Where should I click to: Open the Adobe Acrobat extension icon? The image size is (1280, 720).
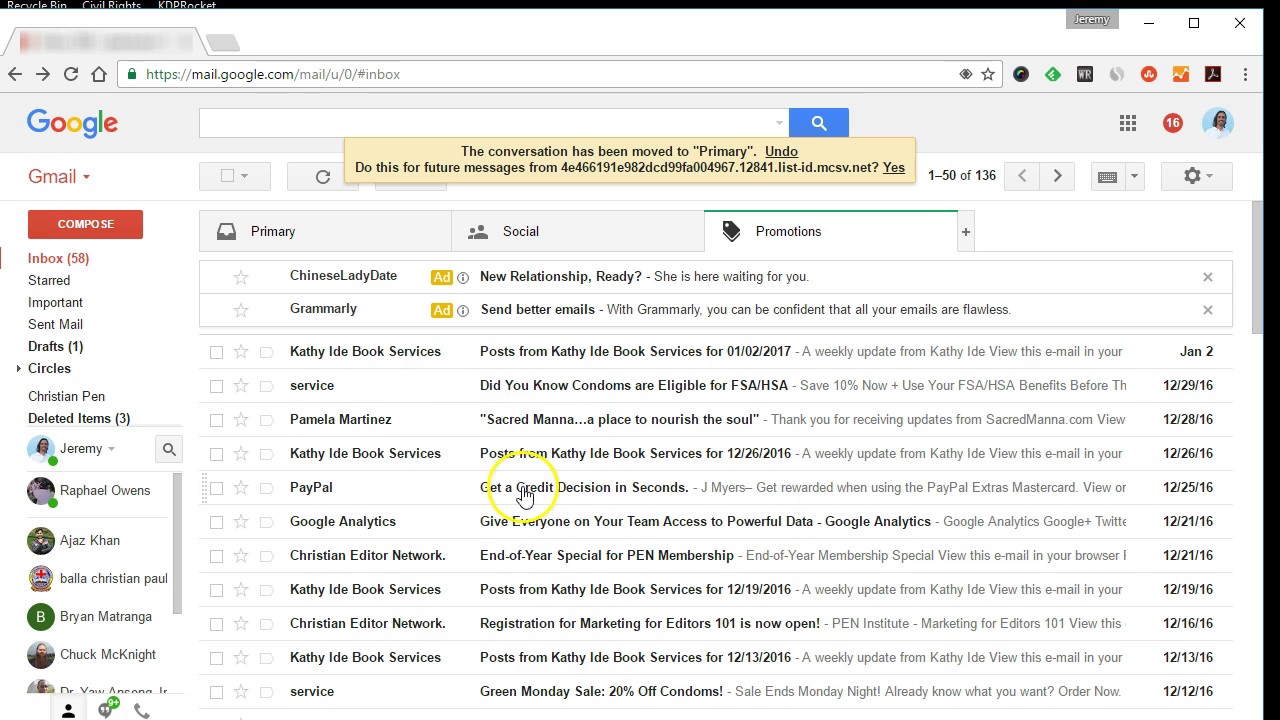[x=1213, y=74]
